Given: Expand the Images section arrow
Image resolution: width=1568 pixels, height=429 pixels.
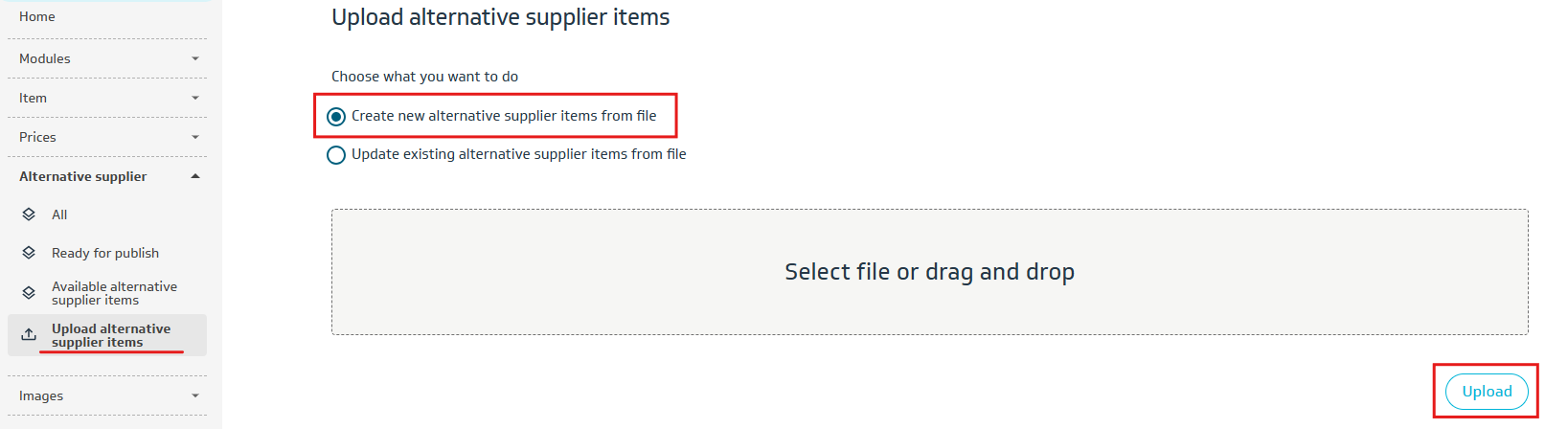Looking at the screenshot, I should (195, 395).
